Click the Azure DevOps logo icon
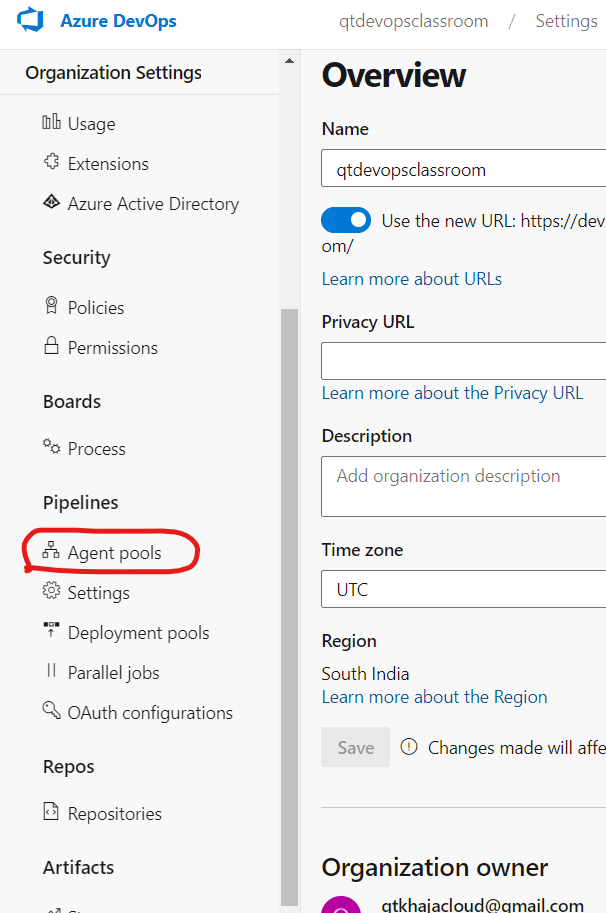606x913 pixels. click(30, 20)
